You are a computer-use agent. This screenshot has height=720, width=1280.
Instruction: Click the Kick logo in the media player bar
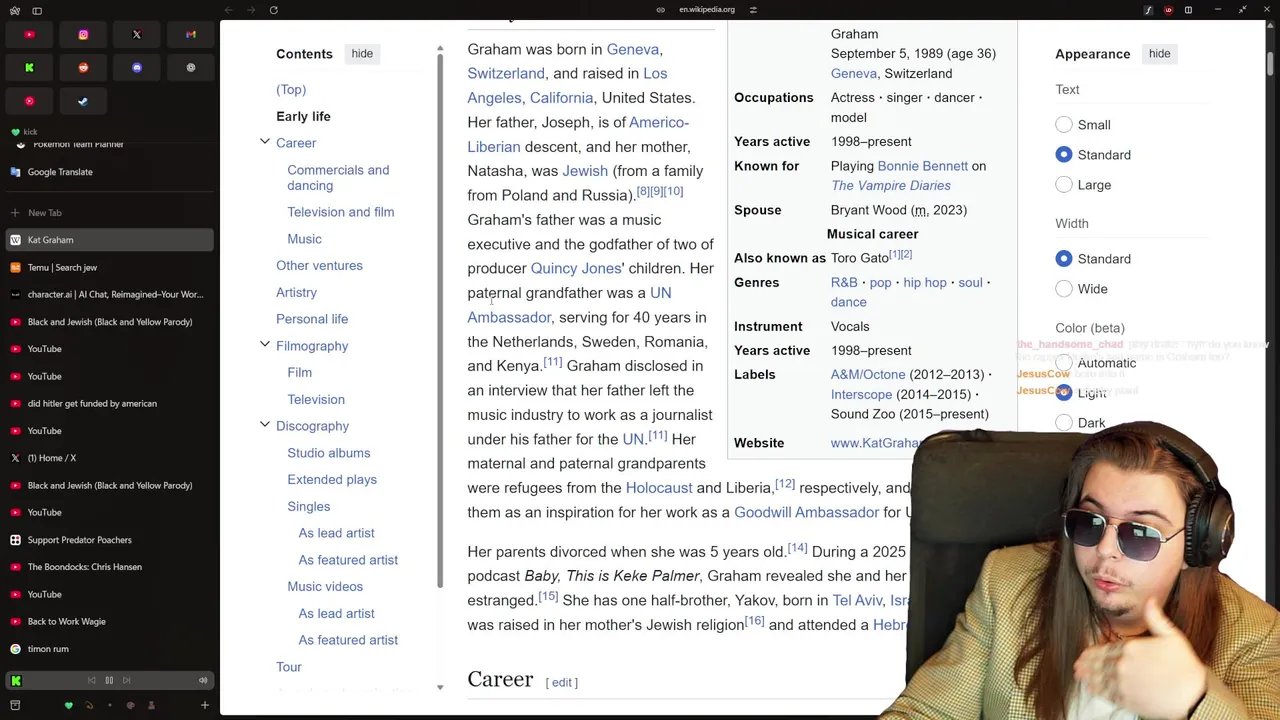tap(16, 680)
